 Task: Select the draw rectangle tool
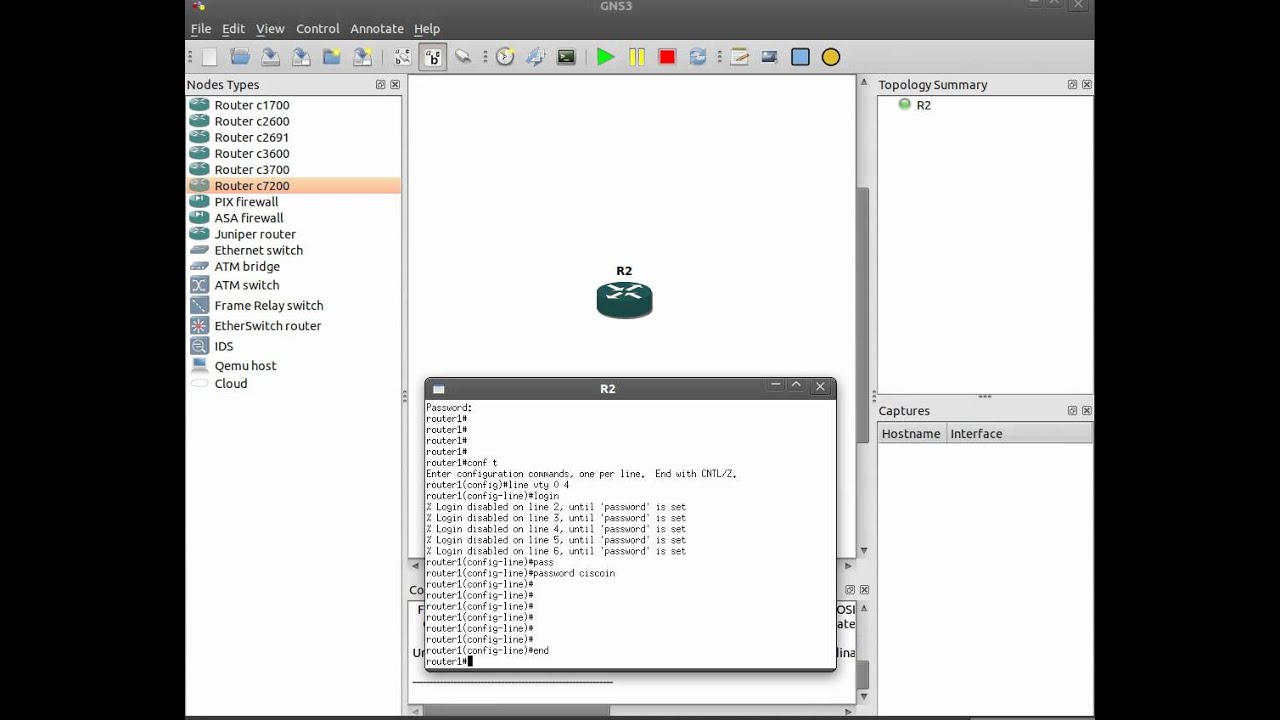(800, 57)
